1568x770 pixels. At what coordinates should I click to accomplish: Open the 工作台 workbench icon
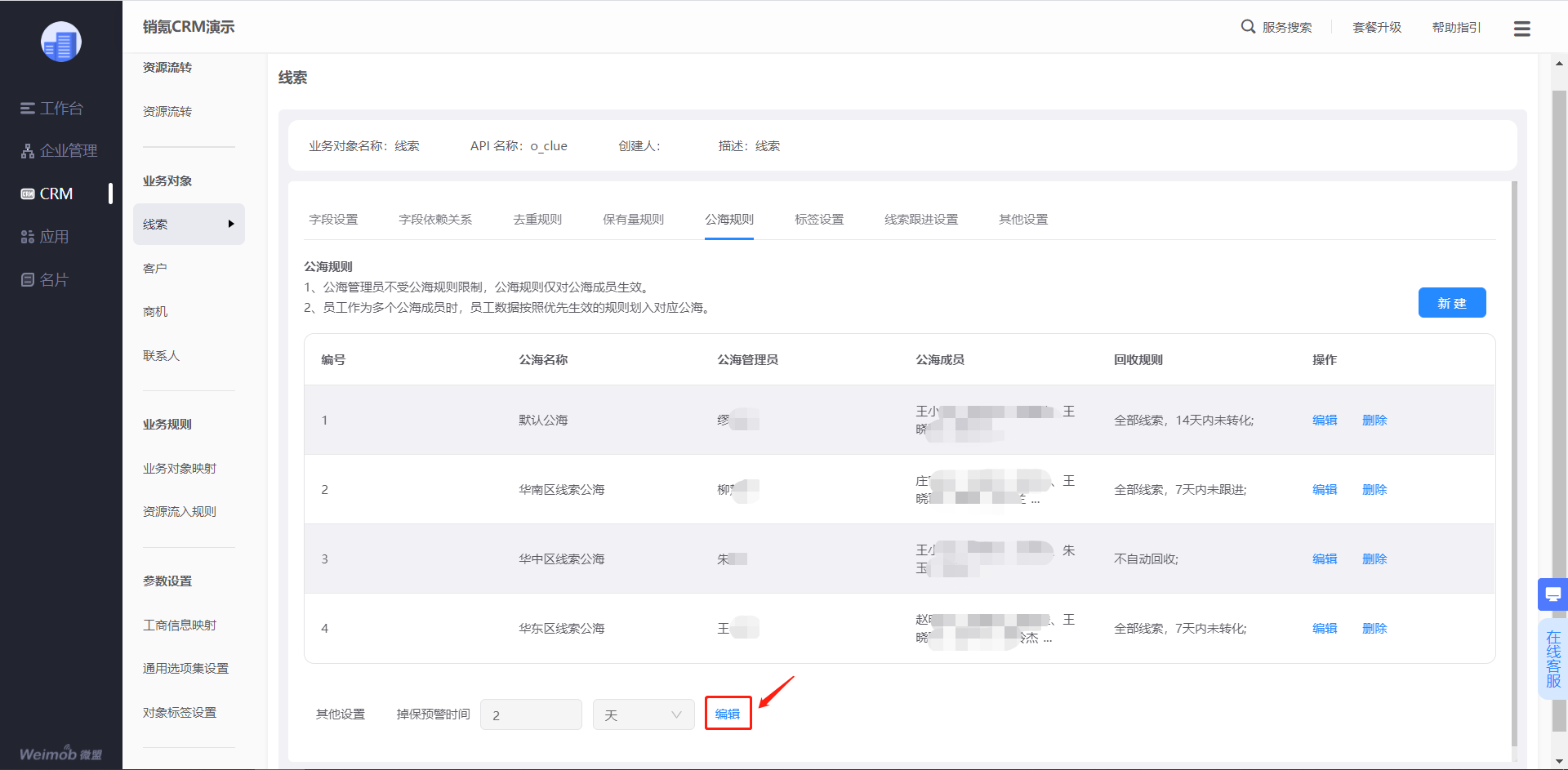click(28, 109)
